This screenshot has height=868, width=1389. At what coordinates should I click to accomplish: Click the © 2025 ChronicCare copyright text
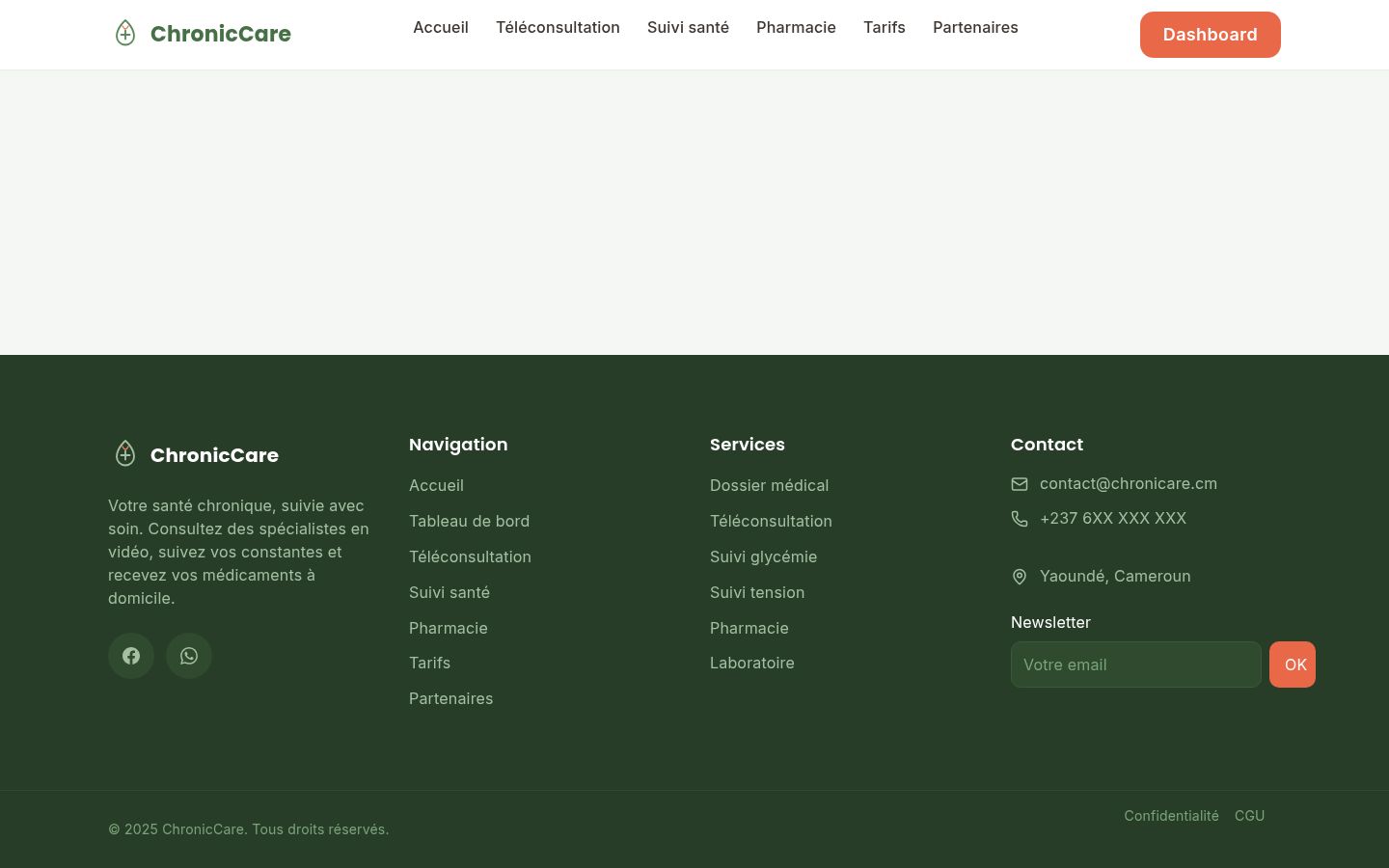(249, 829)
